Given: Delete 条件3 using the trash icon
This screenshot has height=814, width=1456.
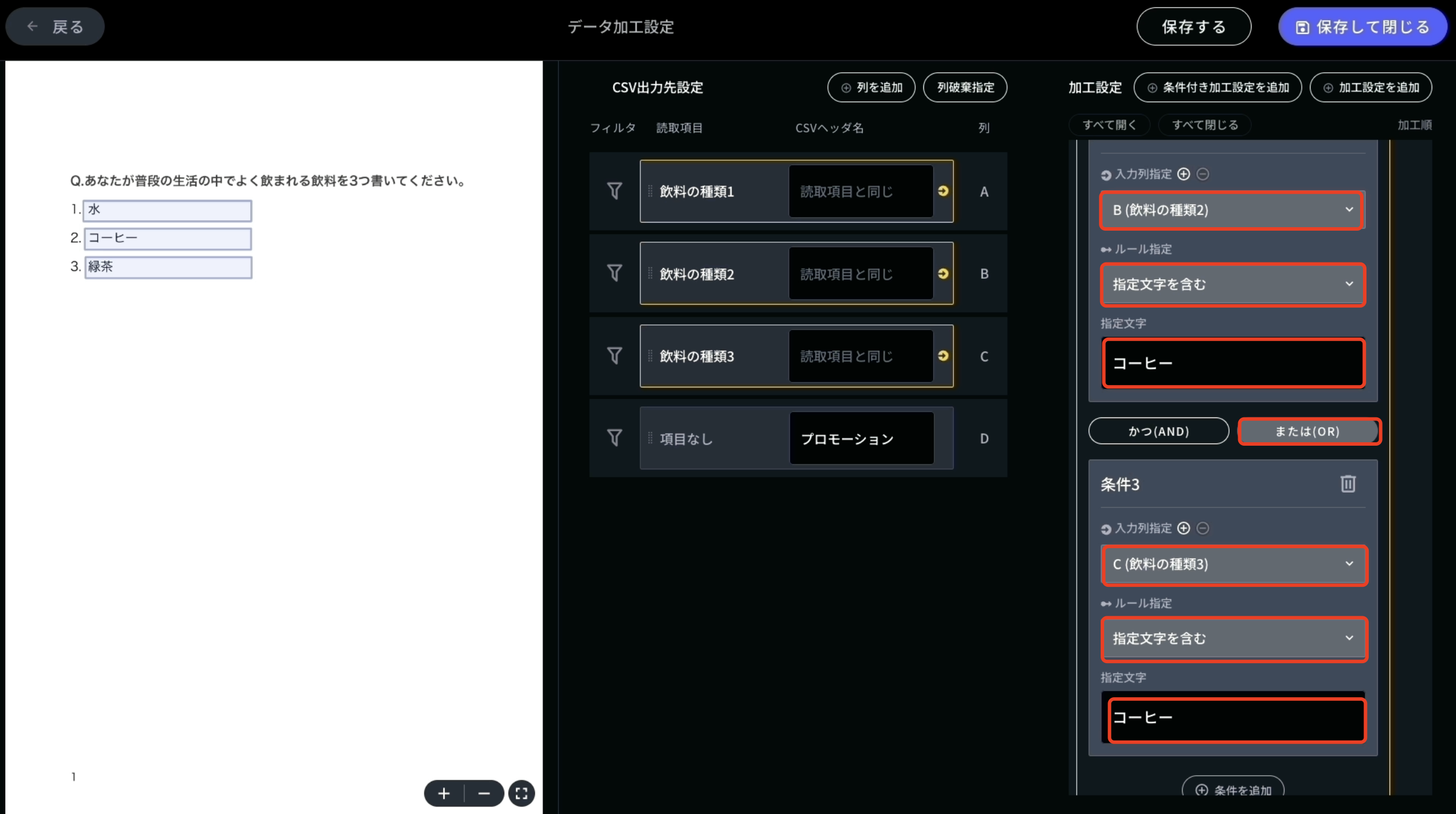Looking at the screenshot, I should (x=1349, y=484).
